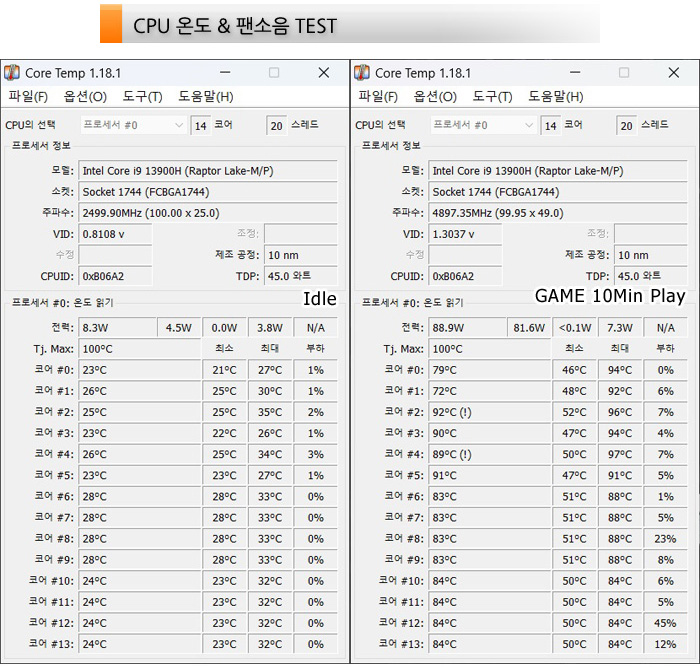Click the CPUID field in the left window
Viewport: 700px width, 667px height.
pyautogui.click(x=115, y=276)
